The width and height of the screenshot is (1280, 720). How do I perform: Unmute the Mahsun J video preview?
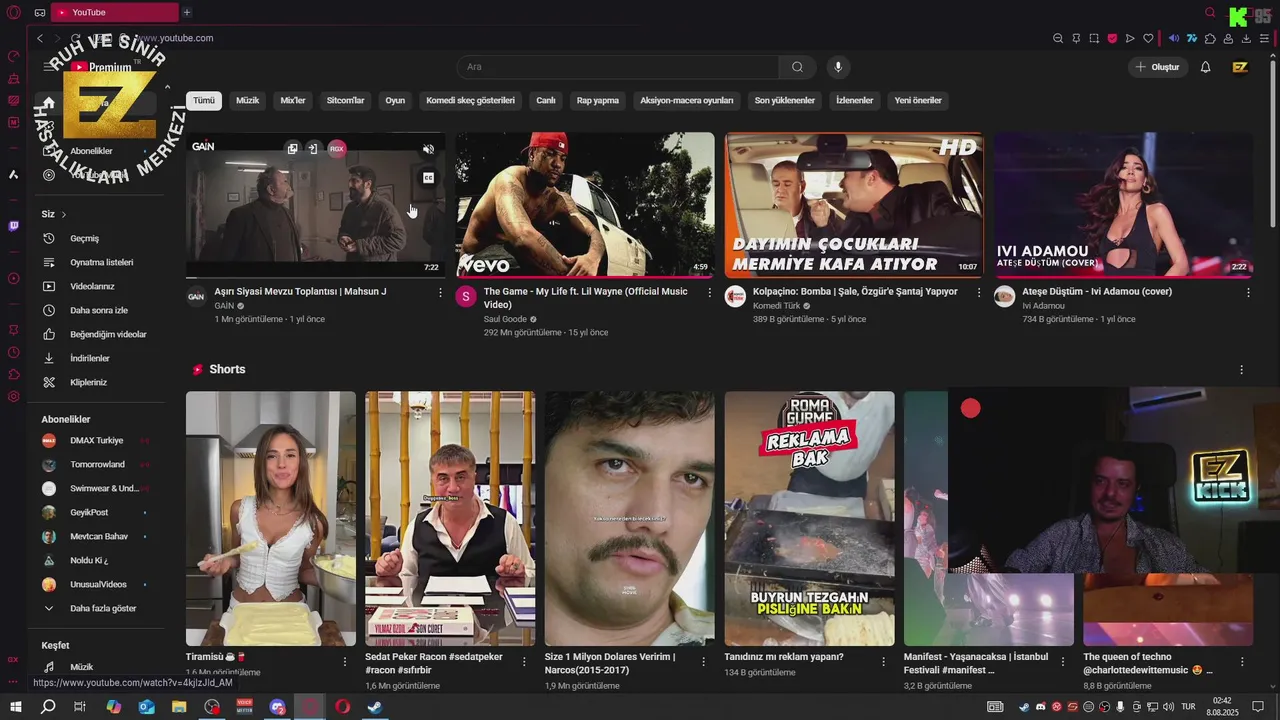(428, 149)
